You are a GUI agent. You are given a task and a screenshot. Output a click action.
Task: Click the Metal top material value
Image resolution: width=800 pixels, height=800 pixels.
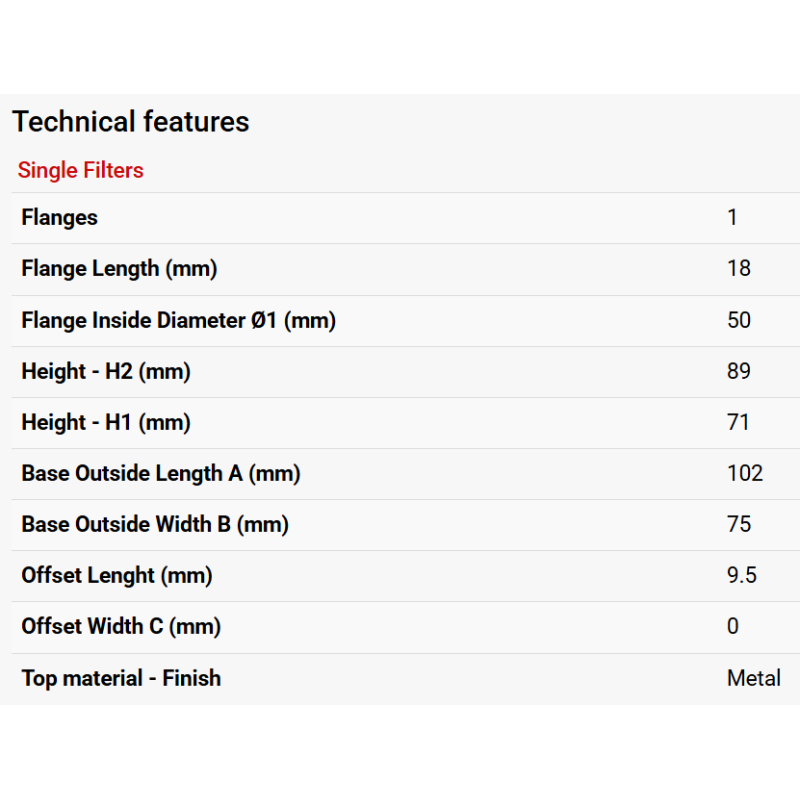coord(754,679)
